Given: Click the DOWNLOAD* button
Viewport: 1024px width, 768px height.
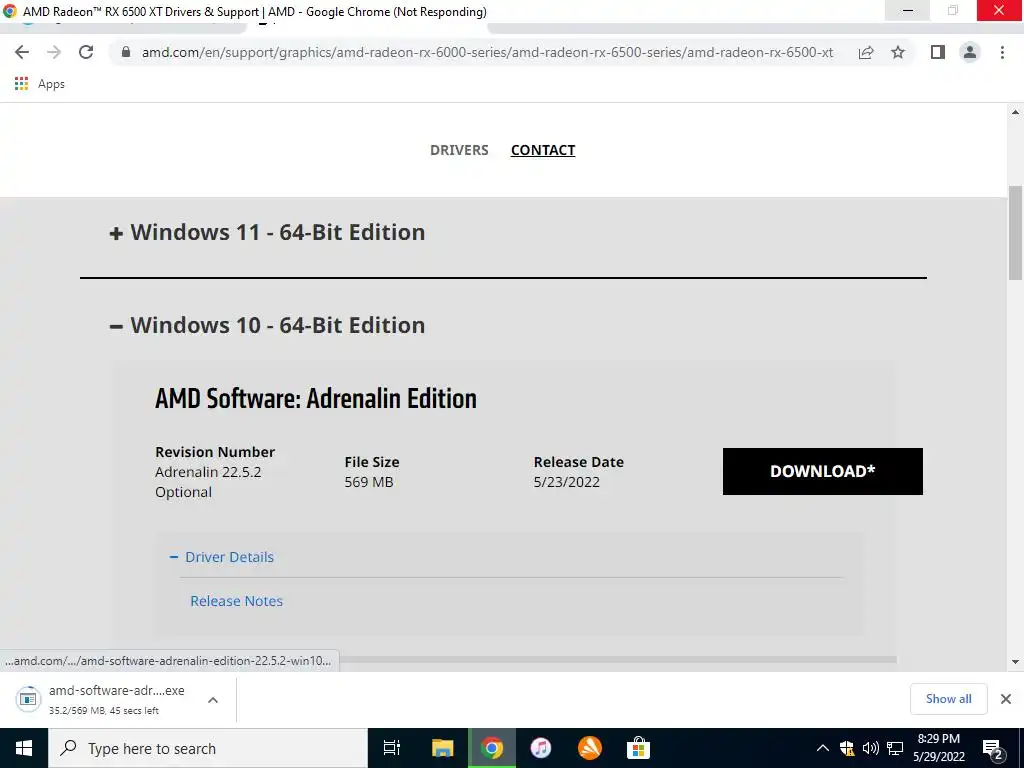Looking at the screenshot, I should pos(822,472).
